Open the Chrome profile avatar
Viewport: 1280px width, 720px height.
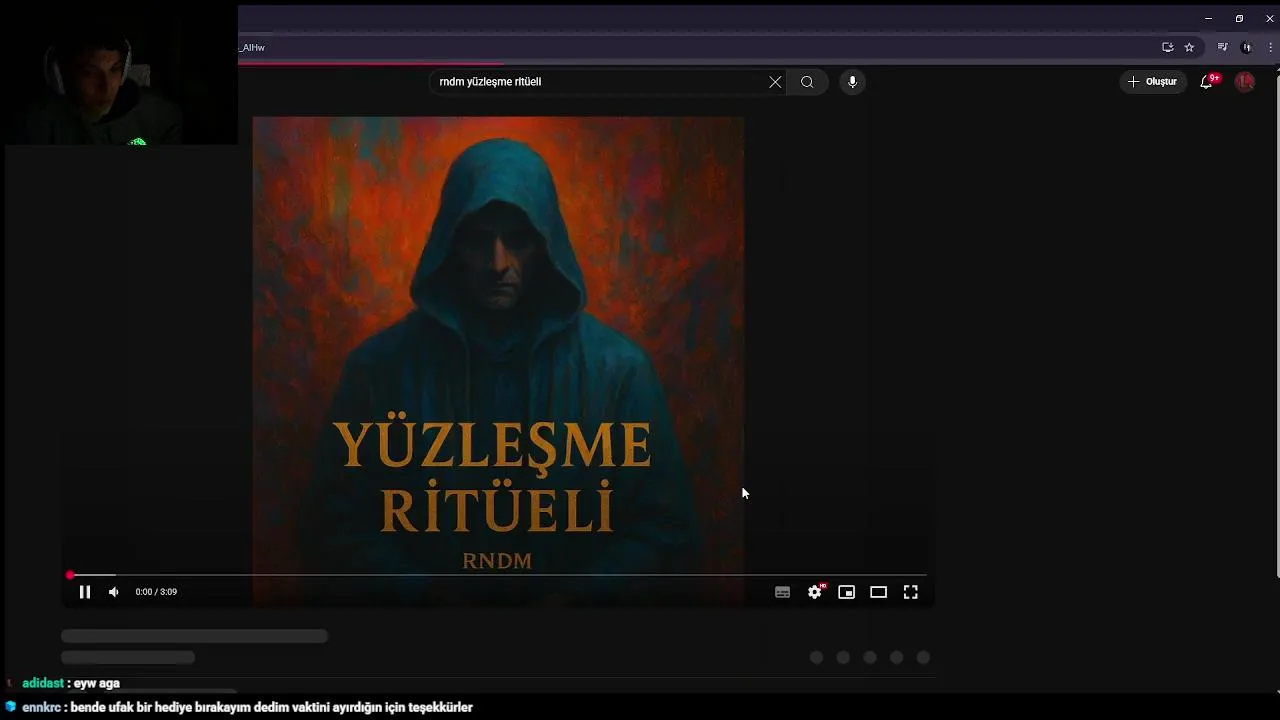(1246, 47)
